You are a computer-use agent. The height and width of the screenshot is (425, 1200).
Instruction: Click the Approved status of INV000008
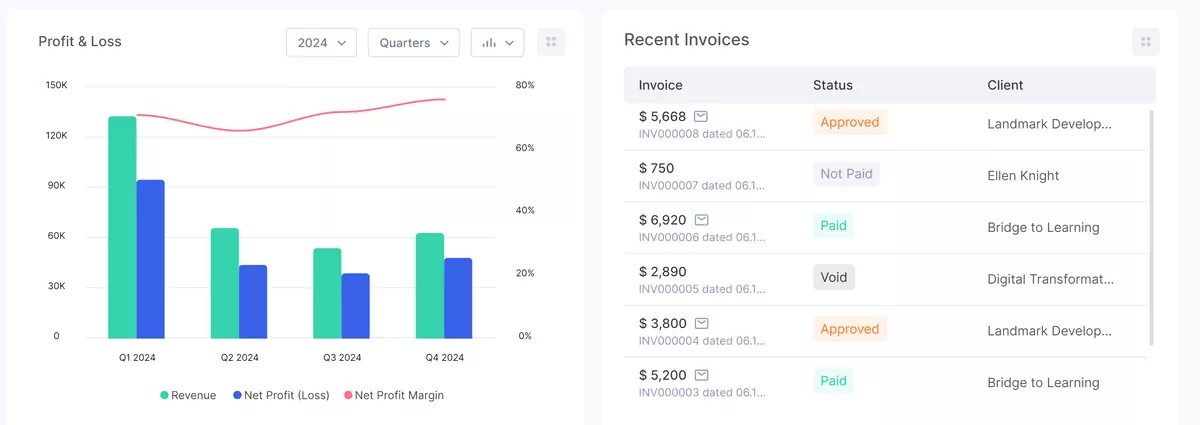click(x=850, y=122)
